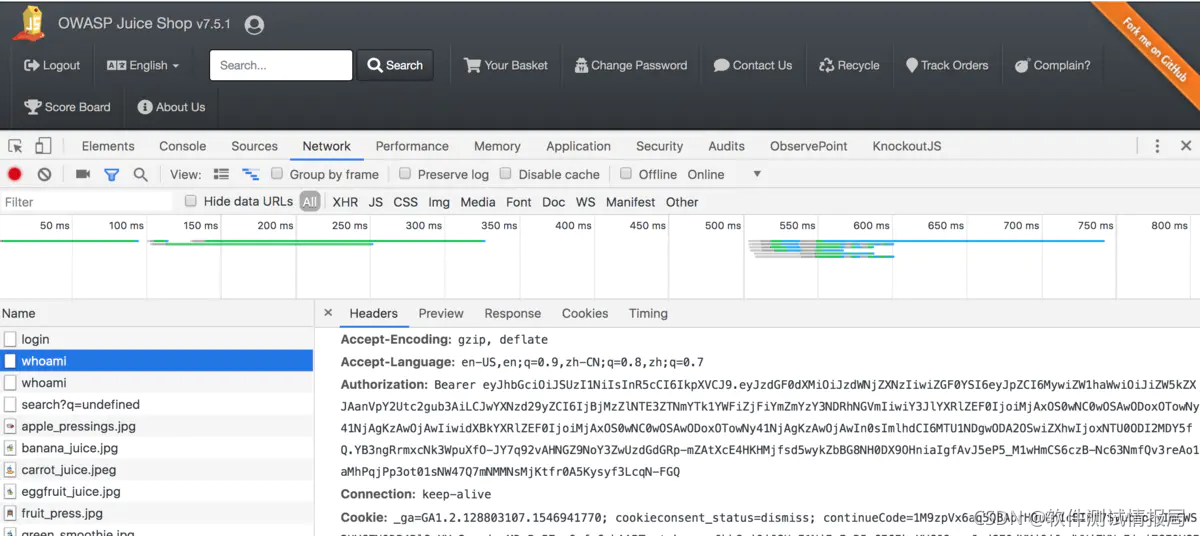Open the Performance tab
Screen dimensions: 1200x536
[x=412, y=146]
